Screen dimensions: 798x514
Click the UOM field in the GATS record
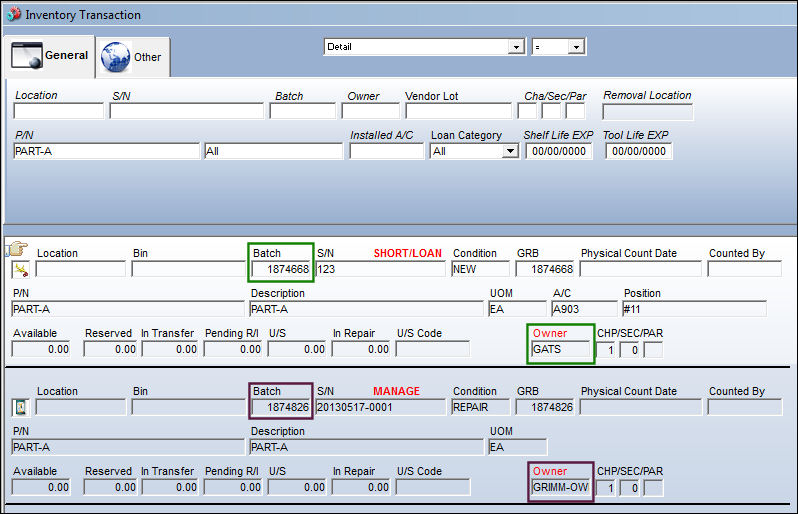point(517,309)
